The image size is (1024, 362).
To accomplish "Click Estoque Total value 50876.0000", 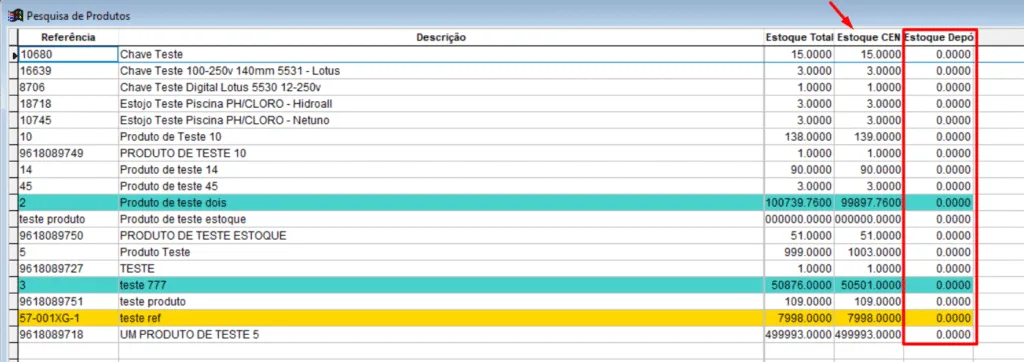I will 802,286.
